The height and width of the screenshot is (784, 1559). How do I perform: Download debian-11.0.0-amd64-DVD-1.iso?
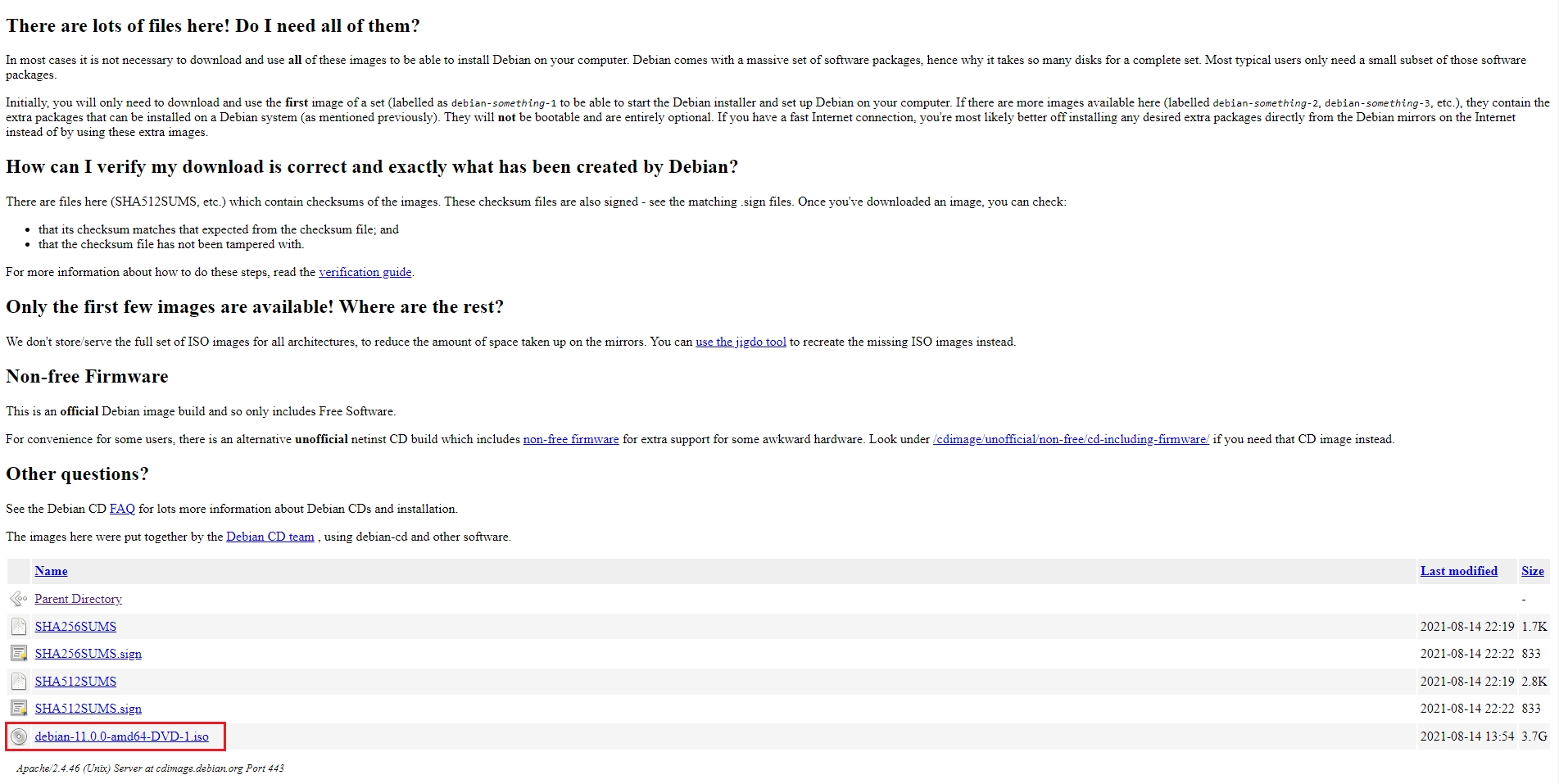click(121, 736)
